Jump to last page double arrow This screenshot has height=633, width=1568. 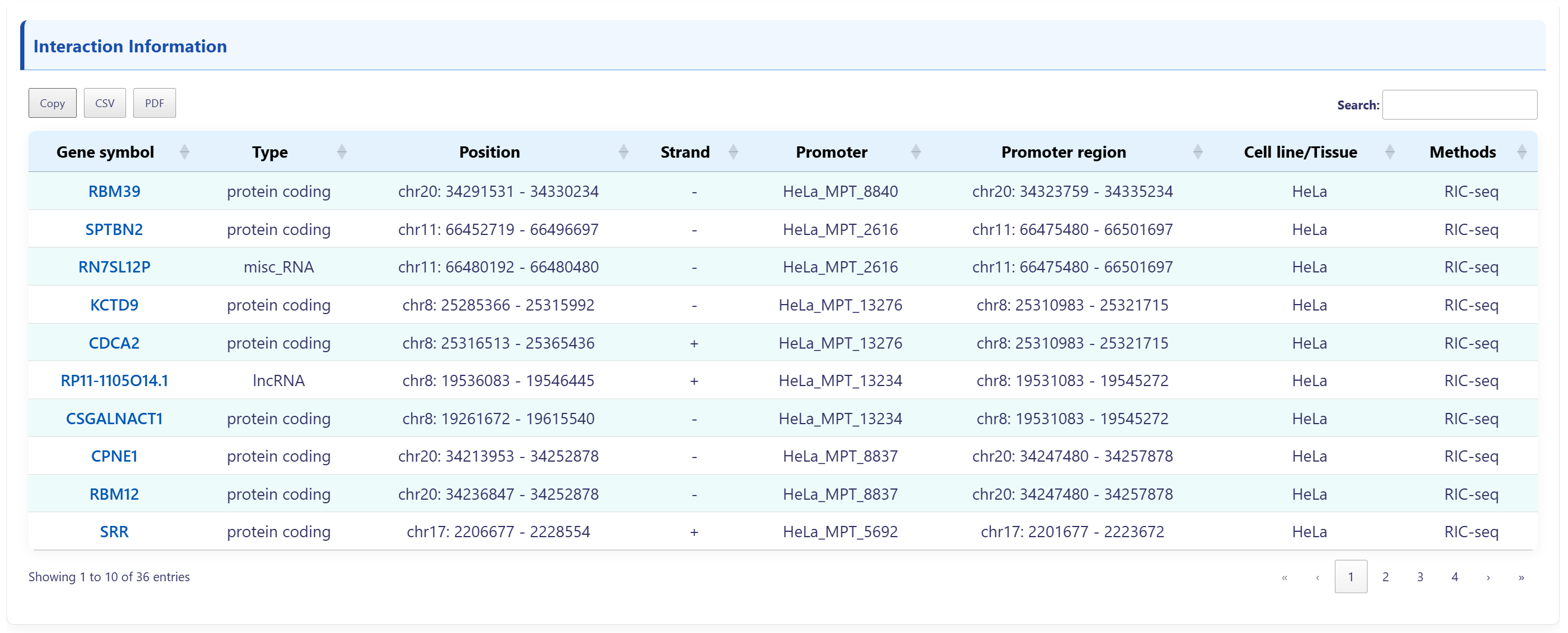pyautogui.click(x=1521, y=577)
